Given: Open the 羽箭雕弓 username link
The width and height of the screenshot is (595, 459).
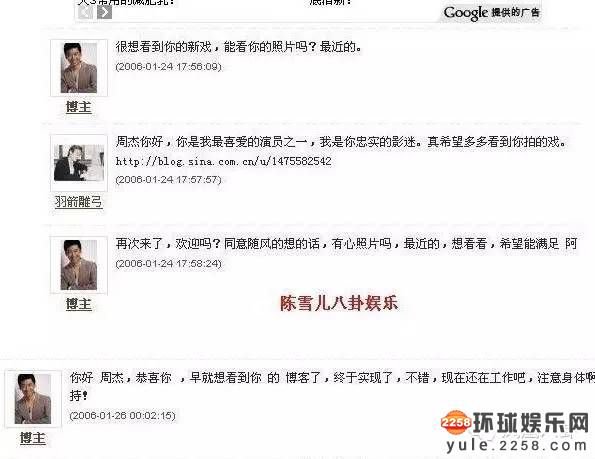Looking at the screenshot, I should tap(79, 201).
